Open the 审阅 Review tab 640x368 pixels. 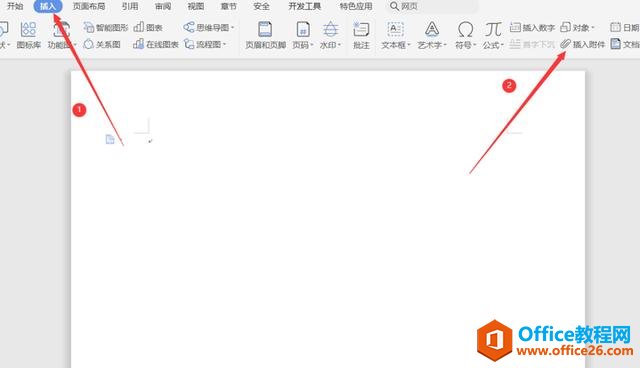tap(163, 6)
